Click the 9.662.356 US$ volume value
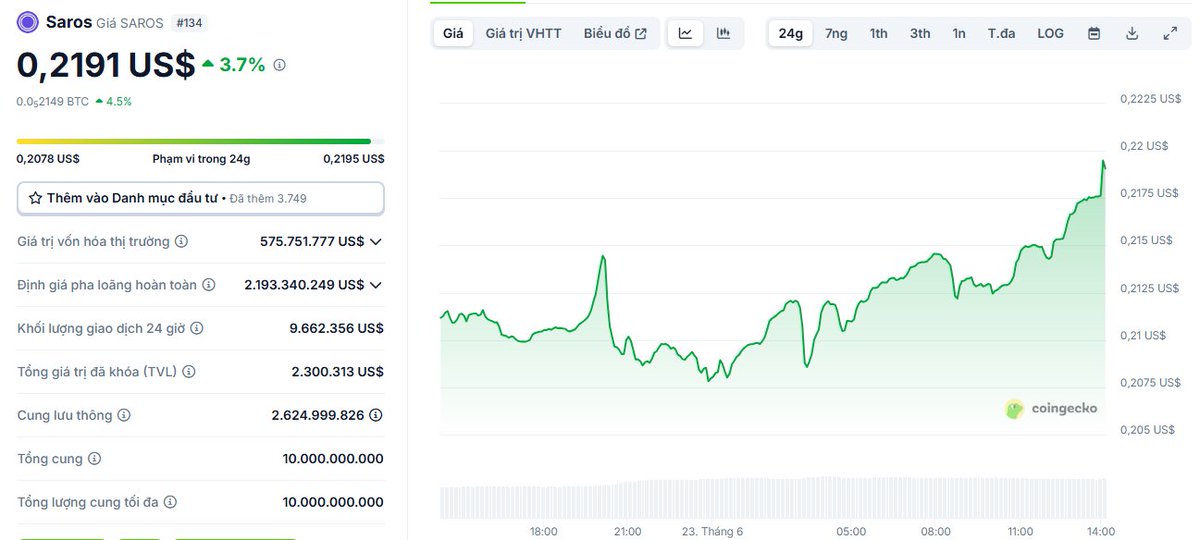1200x540 pixels. pos(336,328)
